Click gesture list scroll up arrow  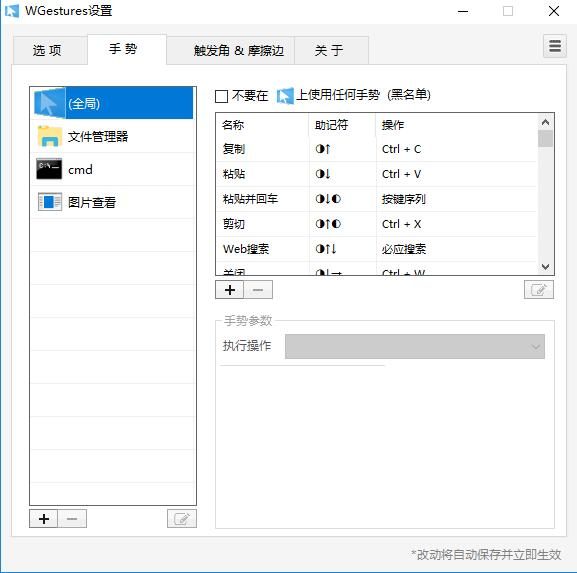(x=545, y=122)
